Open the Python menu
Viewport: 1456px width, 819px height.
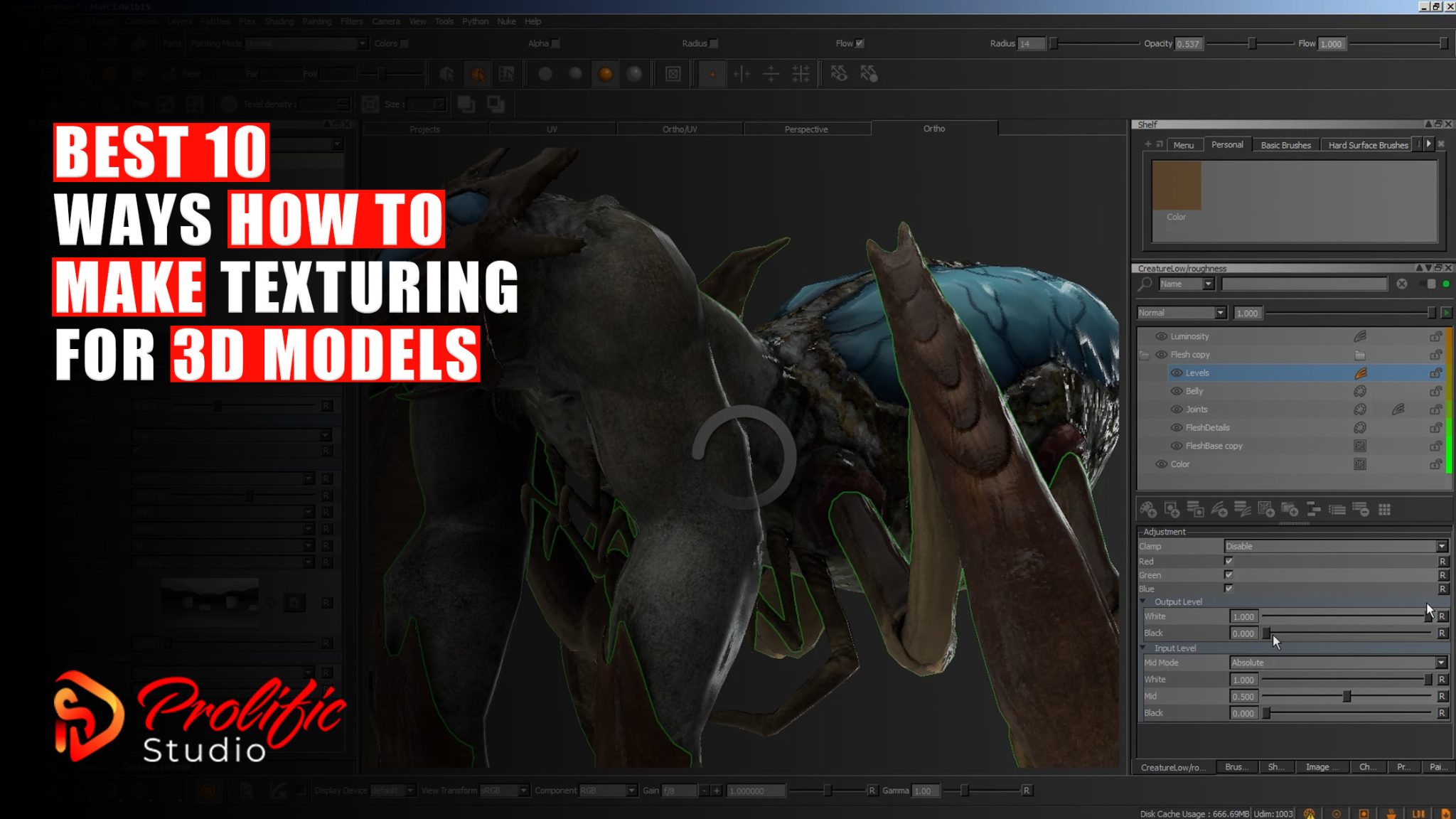tap(475, 21)
